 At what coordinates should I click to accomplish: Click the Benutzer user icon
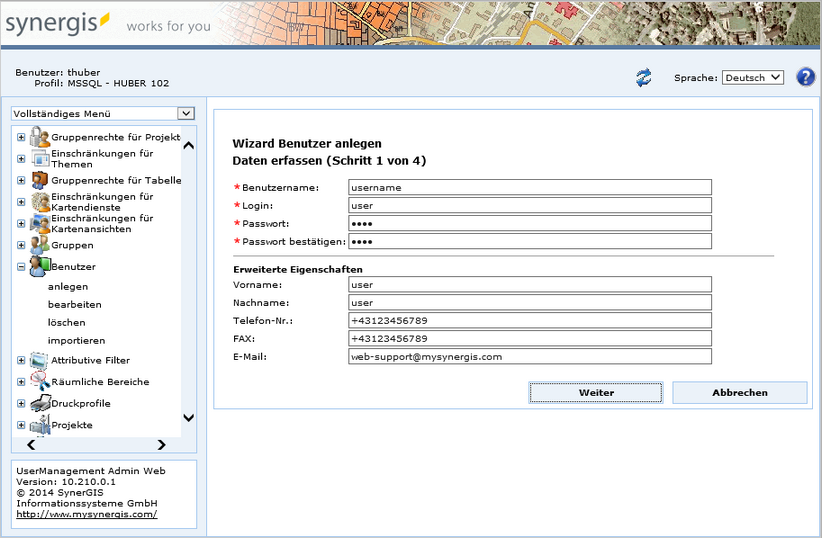39,267
